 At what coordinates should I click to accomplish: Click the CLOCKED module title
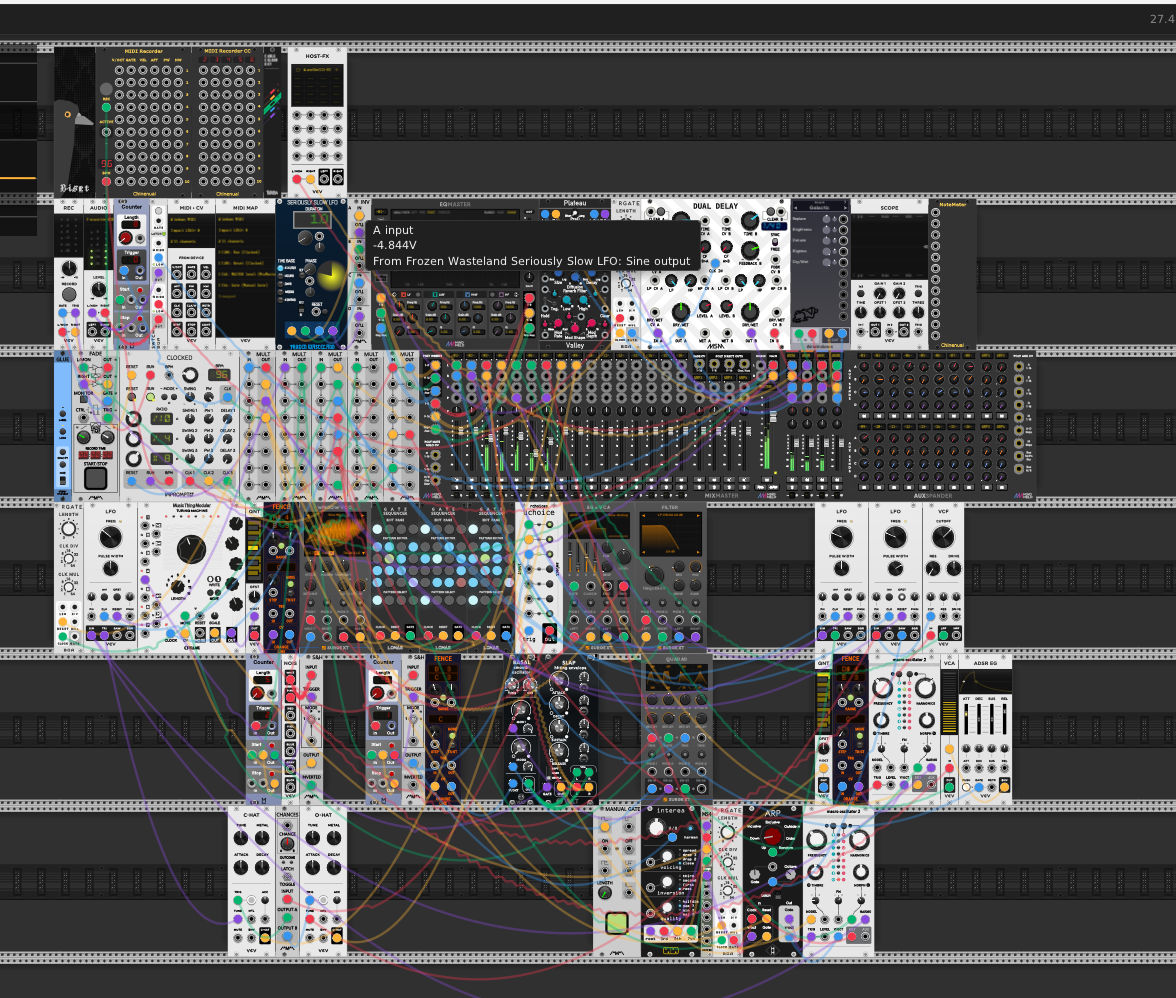click(179, 358)
